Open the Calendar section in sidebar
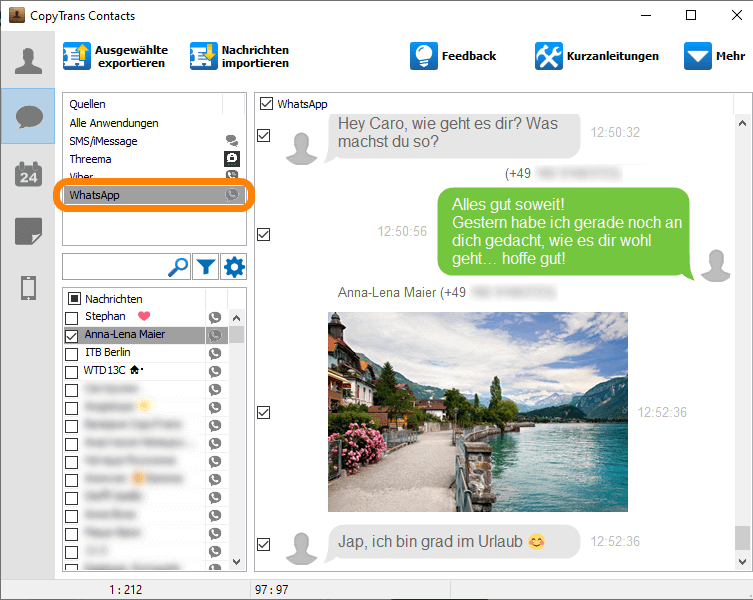Screen dimensions: 753x600 point(28,174)
